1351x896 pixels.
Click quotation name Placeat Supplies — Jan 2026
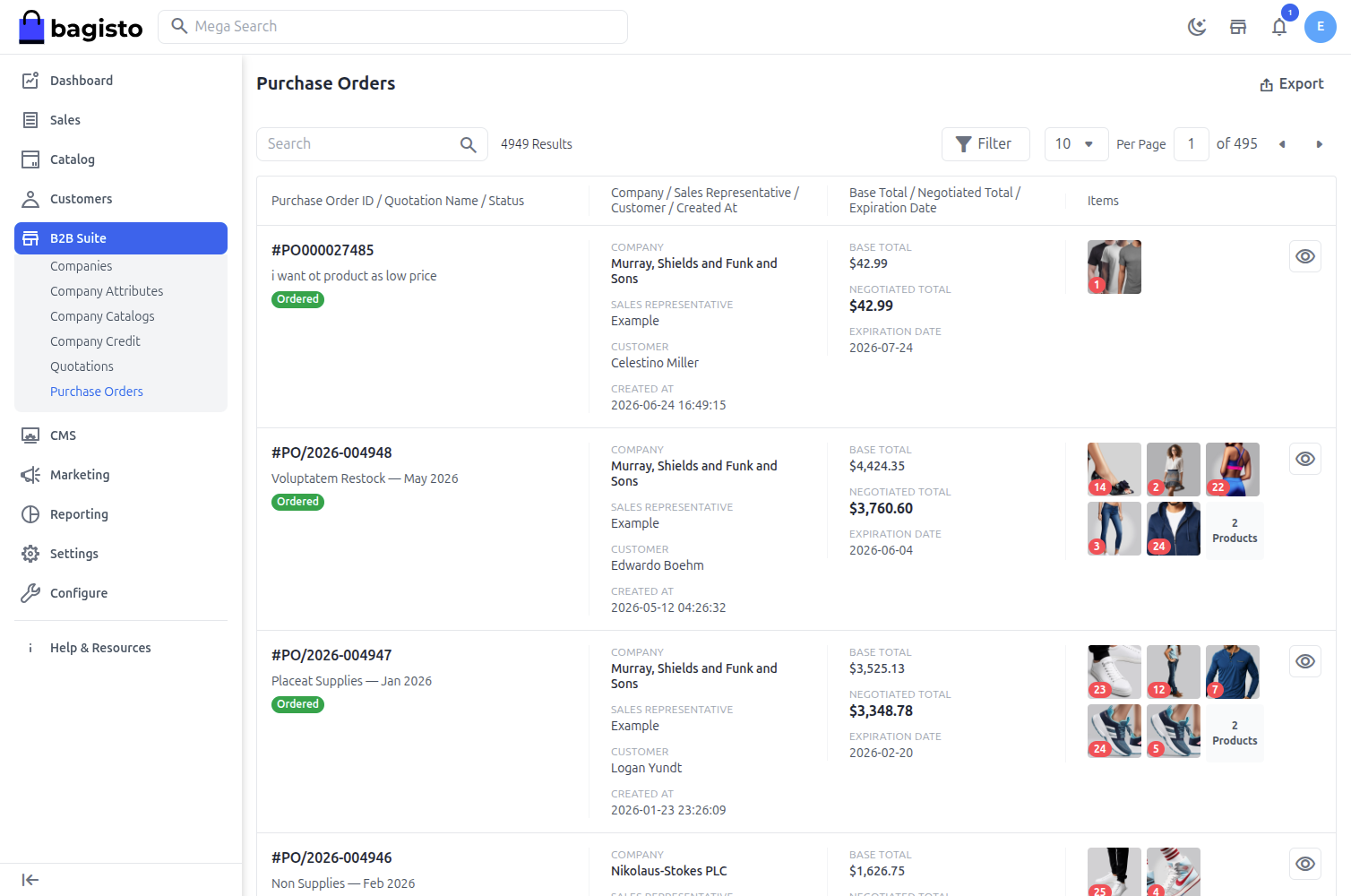tap(351, 681)
